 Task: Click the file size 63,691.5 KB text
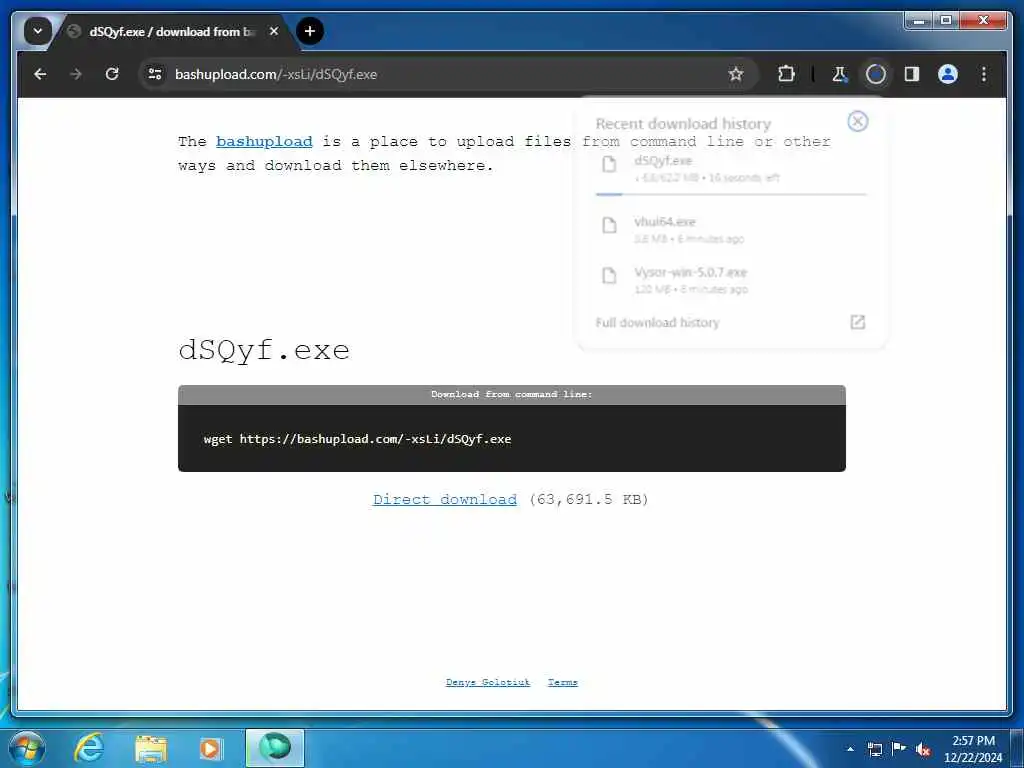[589, 500]
